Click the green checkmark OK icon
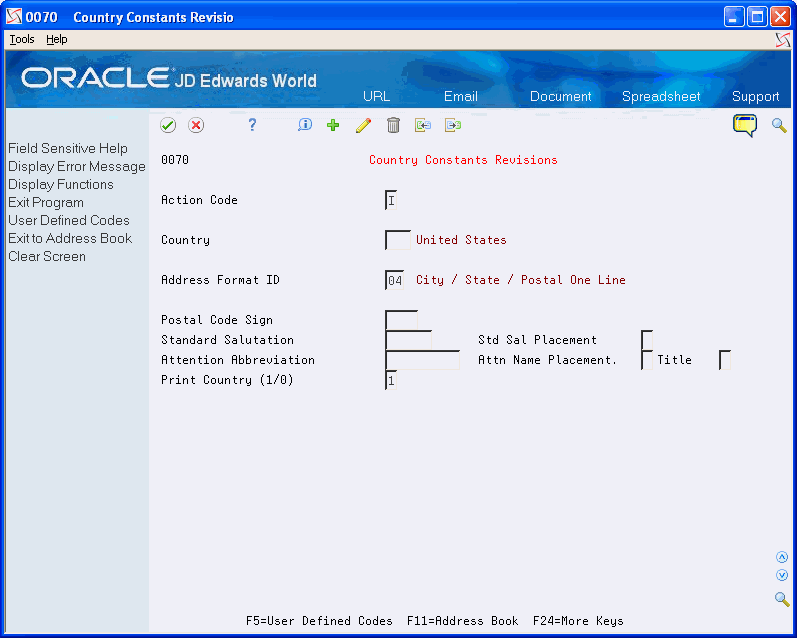 pyautogui.click(x=168, y=125)
